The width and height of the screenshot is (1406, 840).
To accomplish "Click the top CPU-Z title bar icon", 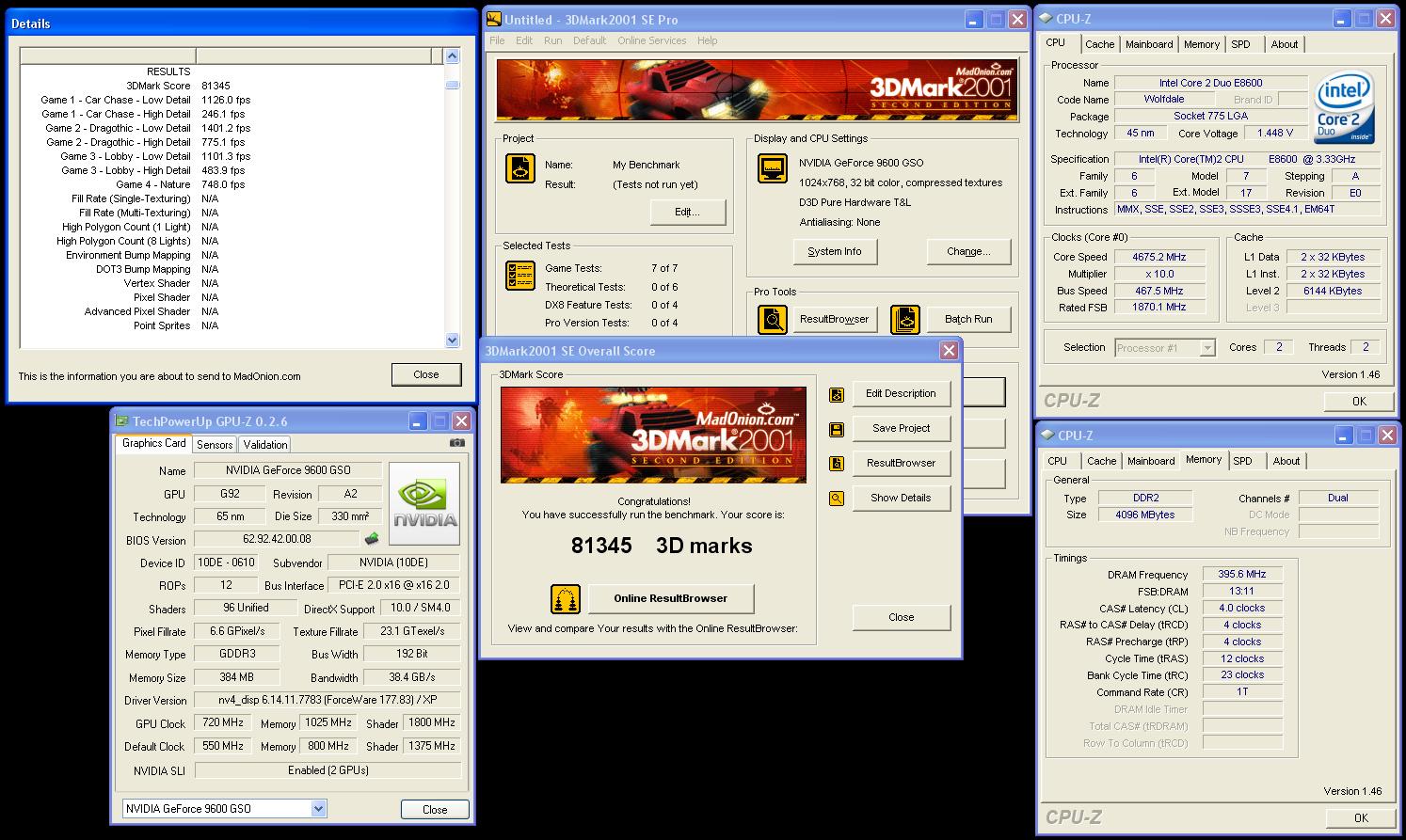I will coord(1045,18).
